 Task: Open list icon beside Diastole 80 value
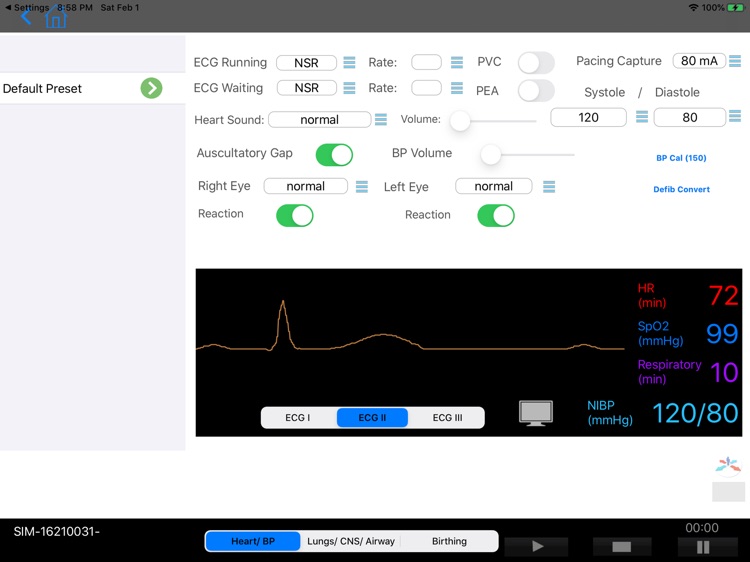pyautogui.click(x=735, y=115)
